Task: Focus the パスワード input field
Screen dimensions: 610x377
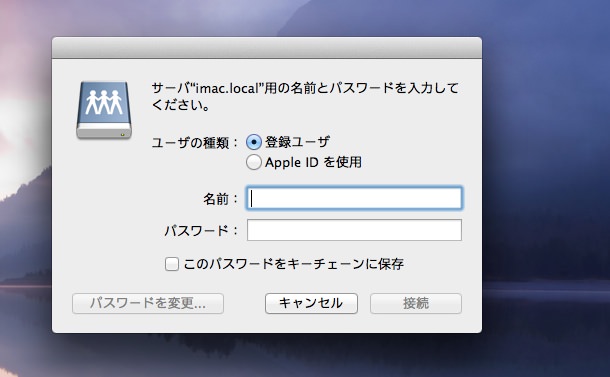Action: pyautogui.click(x=354, y=230)
